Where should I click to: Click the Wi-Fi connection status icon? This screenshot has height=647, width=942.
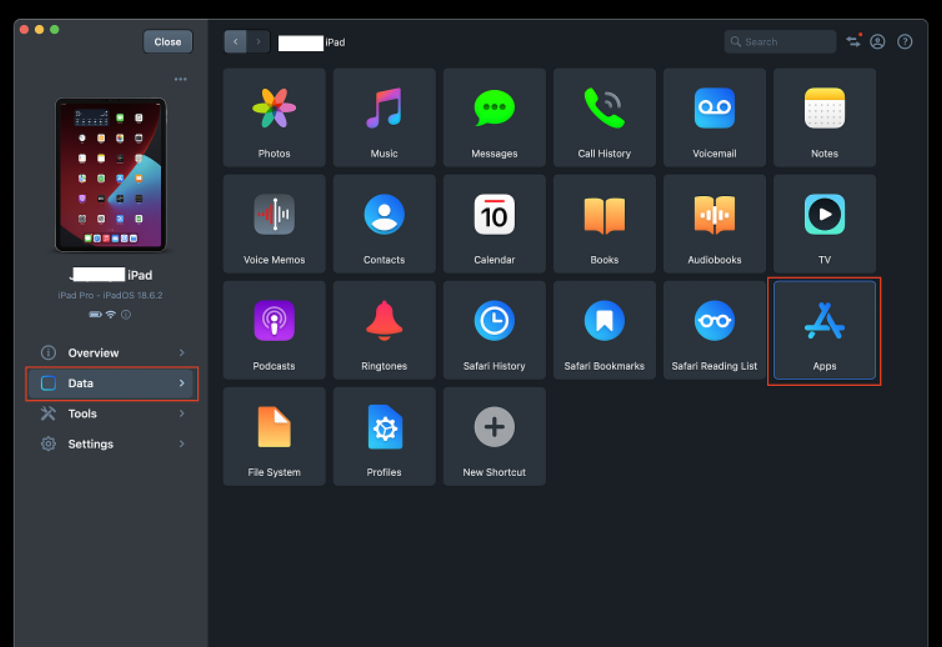[x=111, y=314]
